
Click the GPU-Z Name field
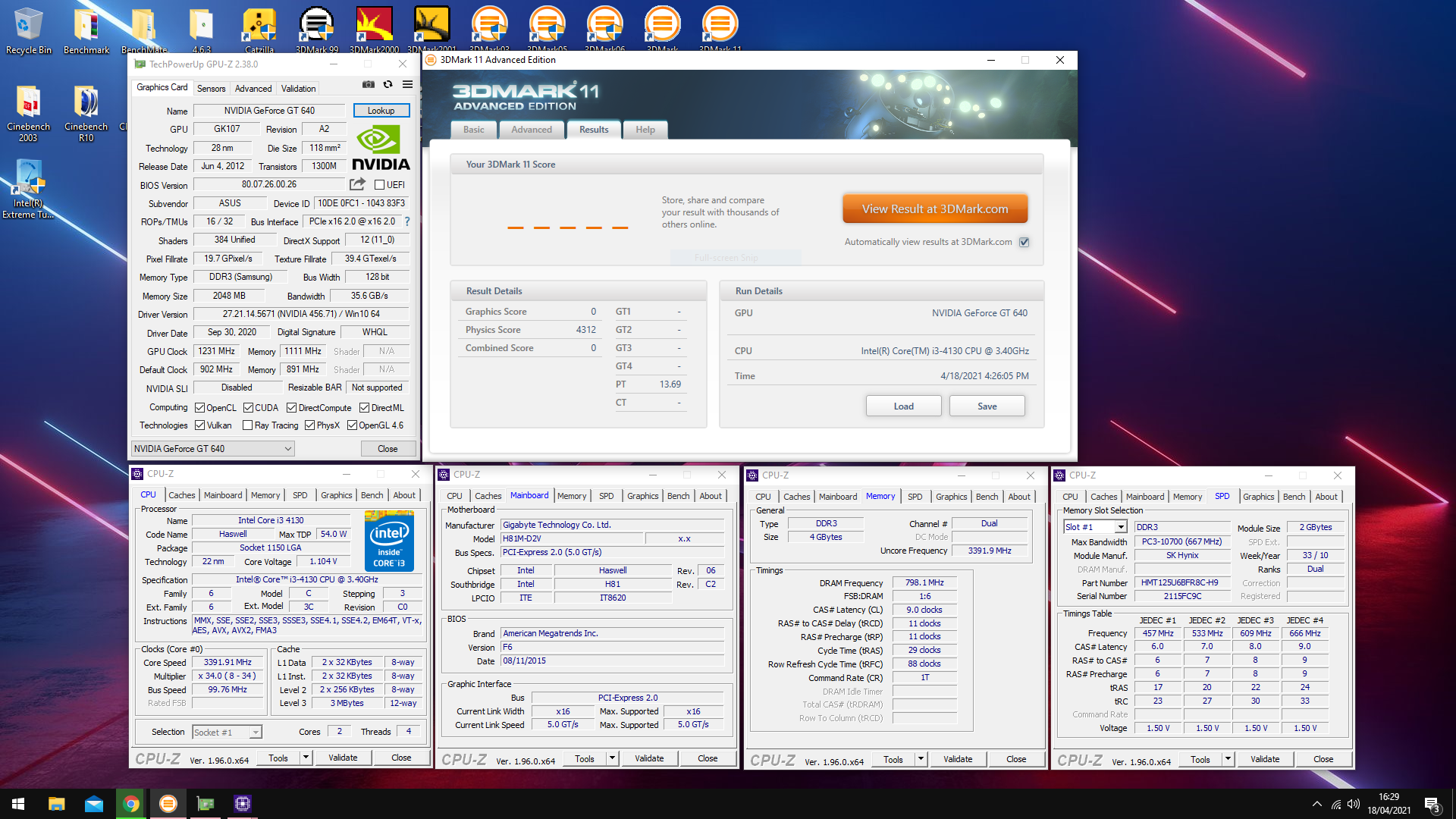click(269, 111)
